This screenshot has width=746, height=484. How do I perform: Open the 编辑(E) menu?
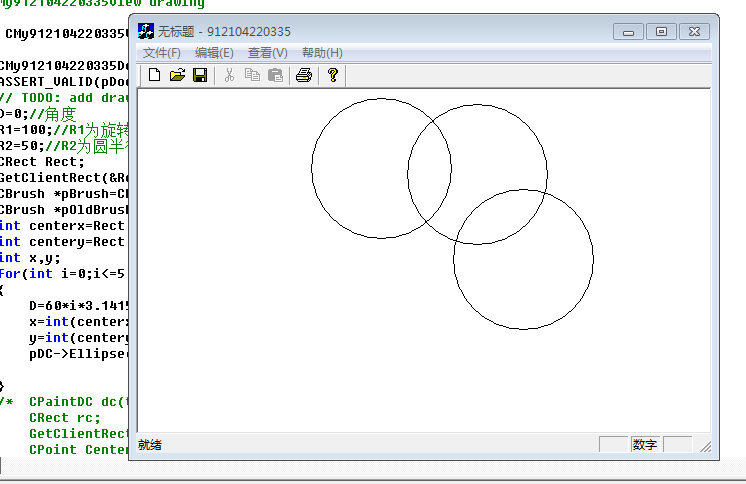pos(214,53)
